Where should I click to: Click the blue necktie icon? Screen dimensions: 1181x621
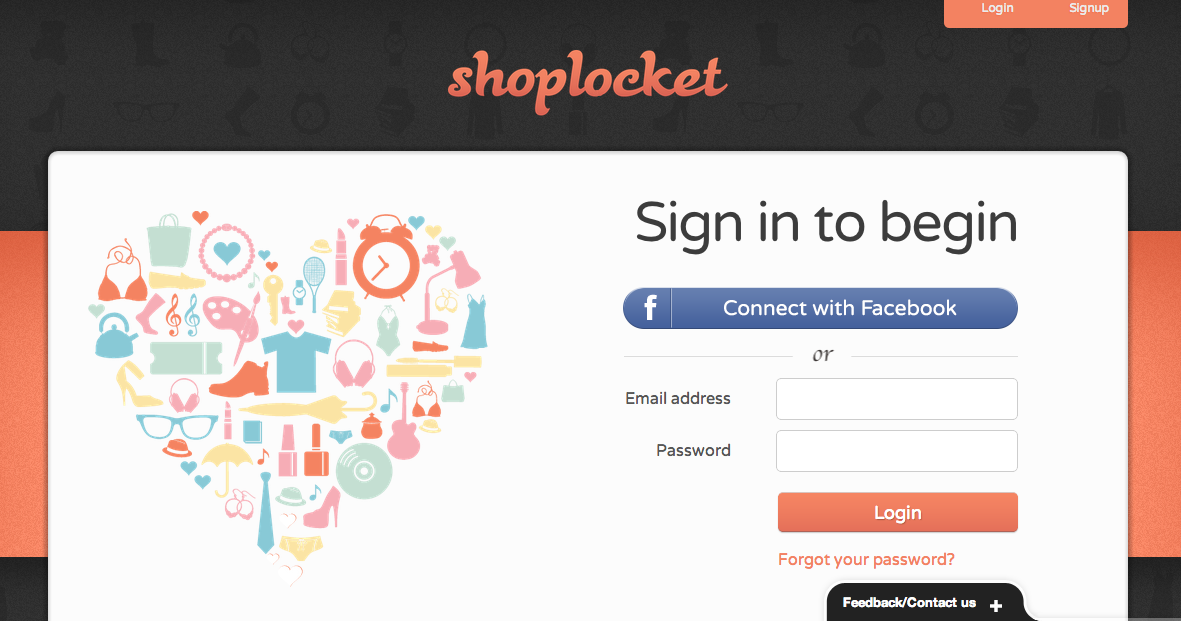pyautogui.click(x=265, y=514)
